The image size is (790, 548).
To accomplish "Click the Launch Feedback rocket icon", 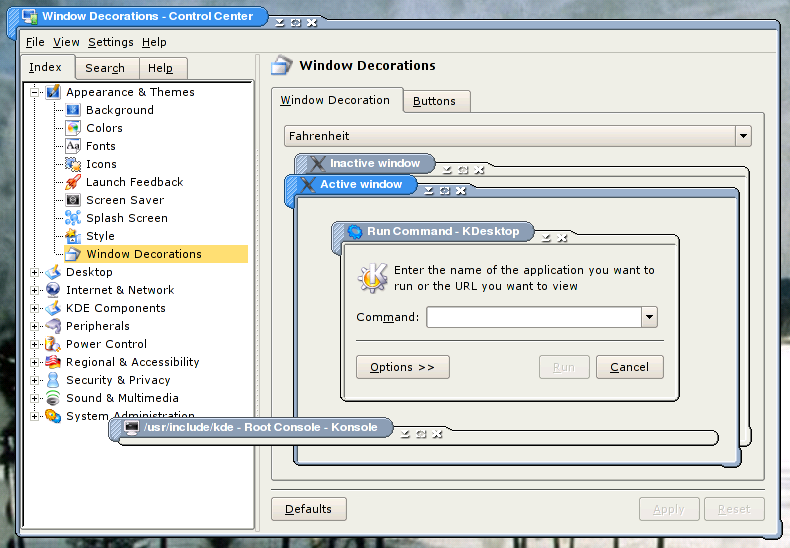I will [x=73, y=182].
